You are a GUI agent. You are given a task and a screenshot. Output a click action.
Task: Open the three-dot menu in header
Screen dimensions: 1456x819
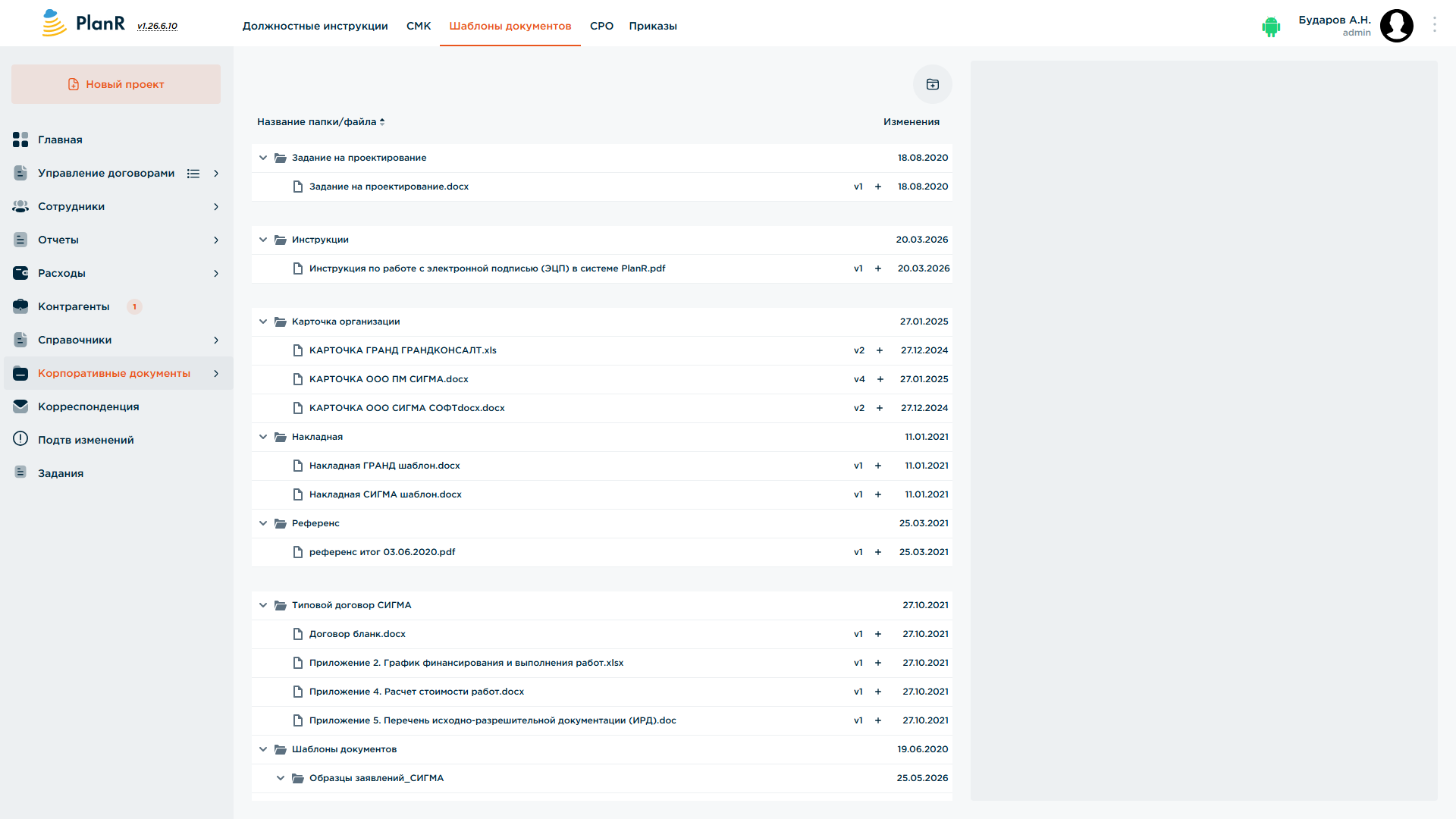coord(1434,24)
